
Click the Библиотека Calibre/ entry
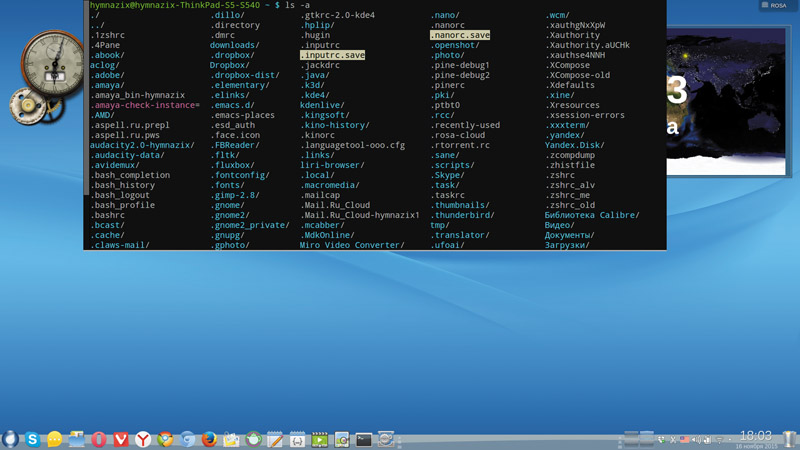pyautogui.click(x=592, y=215)
